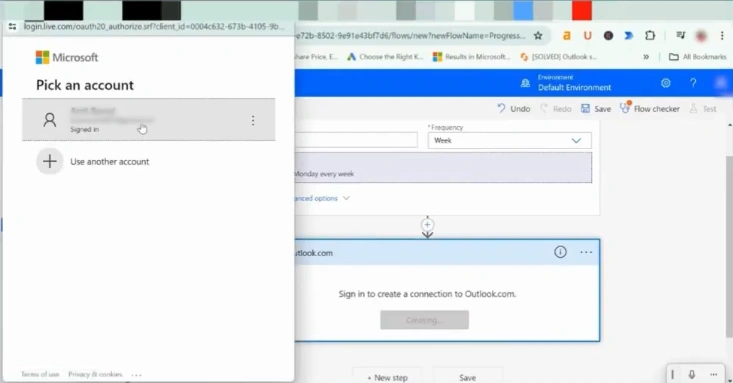
Task: Open the floating bar ellipsis menu
Action: point(713,374)
